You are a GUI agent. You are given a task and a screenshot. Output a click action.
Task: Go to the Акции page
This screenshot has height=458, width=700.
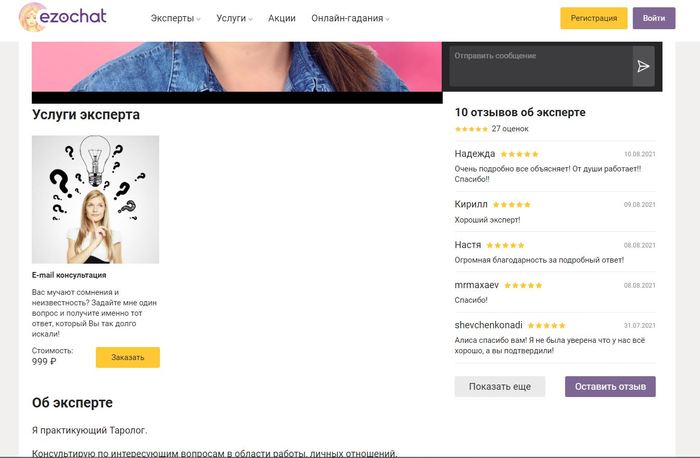281,19
